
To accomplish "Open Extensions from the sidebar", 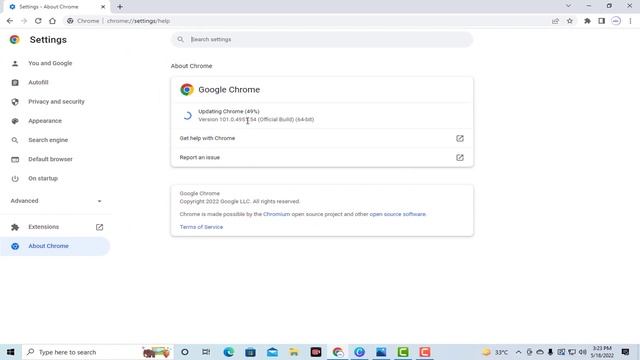I will 44,227.
